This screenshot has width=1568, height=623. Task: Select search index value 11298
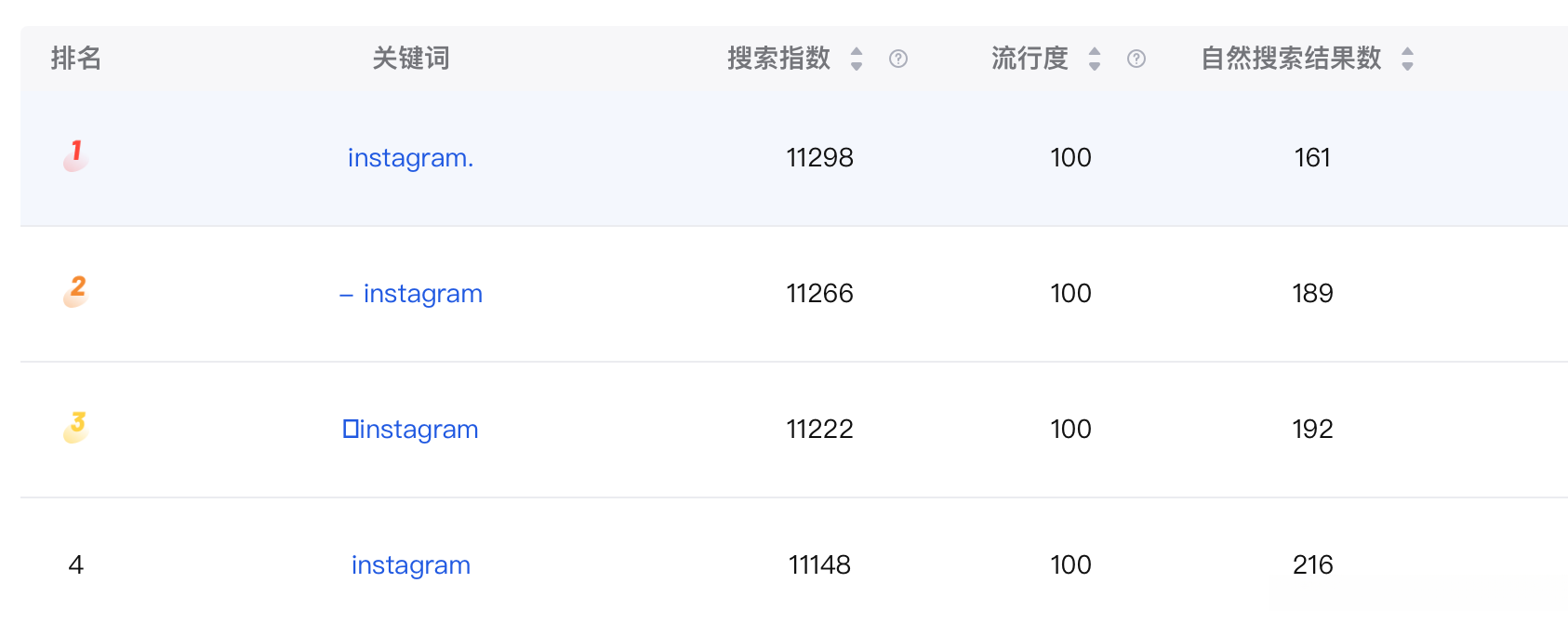coord(819,158)
